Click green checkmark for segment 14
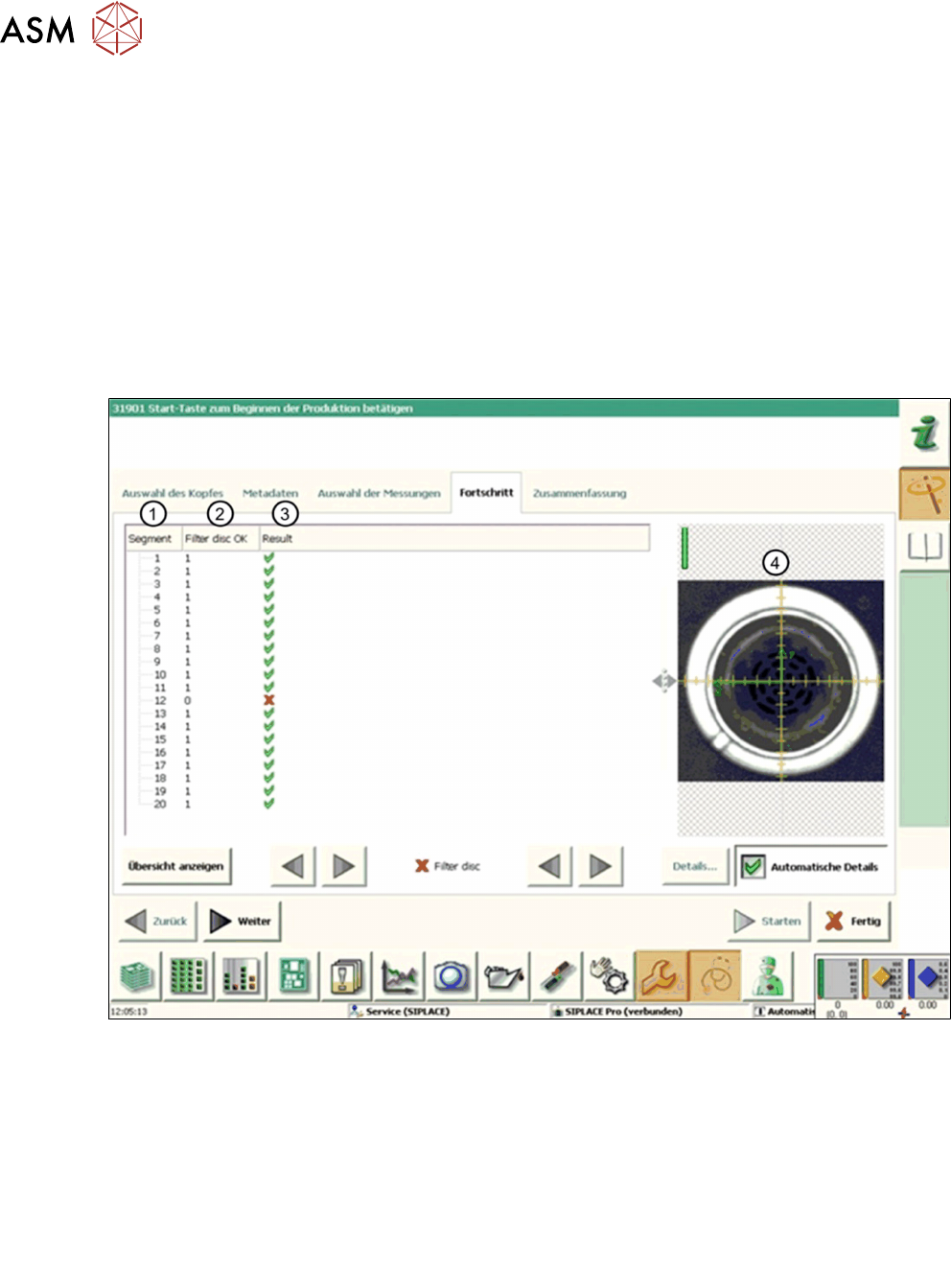This screenshot has height=1288, width=951. 269,726
